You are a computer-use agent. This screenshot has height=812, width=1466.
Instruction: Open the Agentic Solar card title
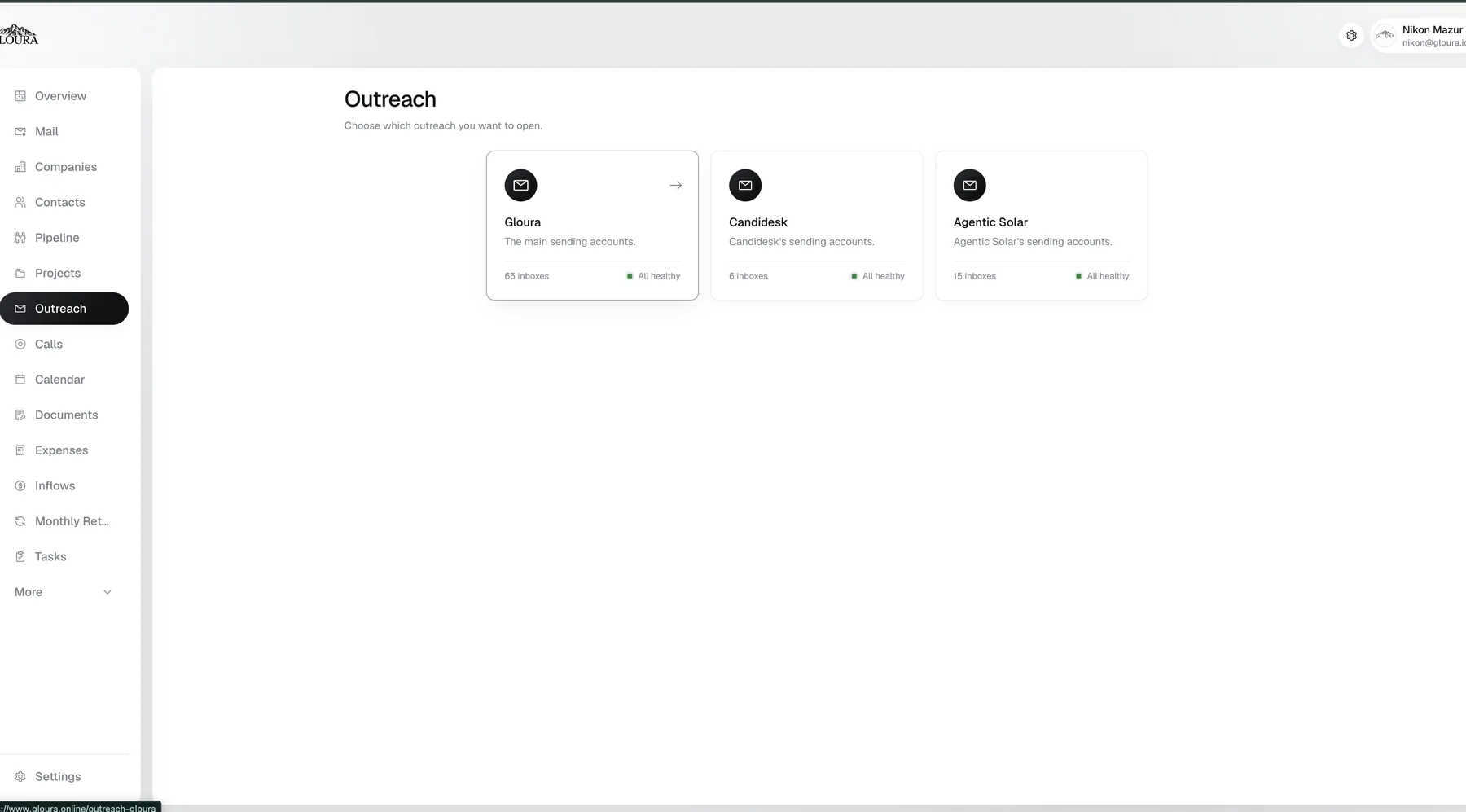coord(990,222)
